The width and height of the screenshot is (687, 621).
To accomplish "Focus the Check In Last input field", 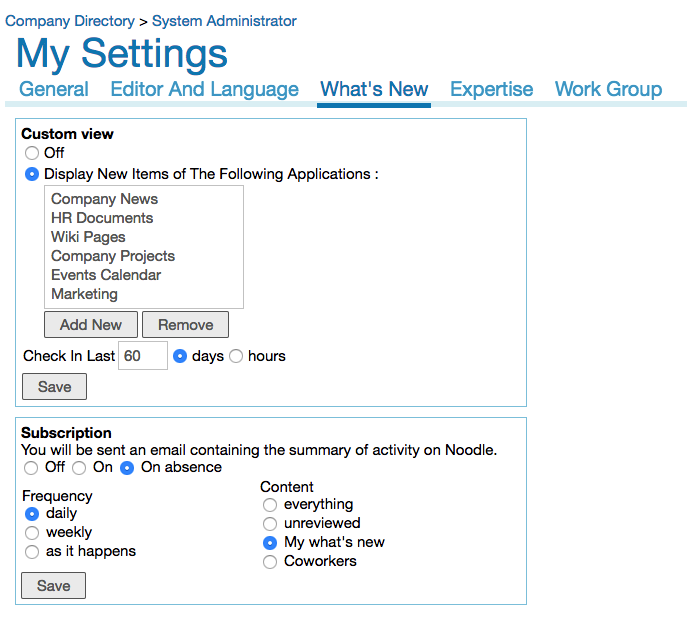I will coord(143,356).
